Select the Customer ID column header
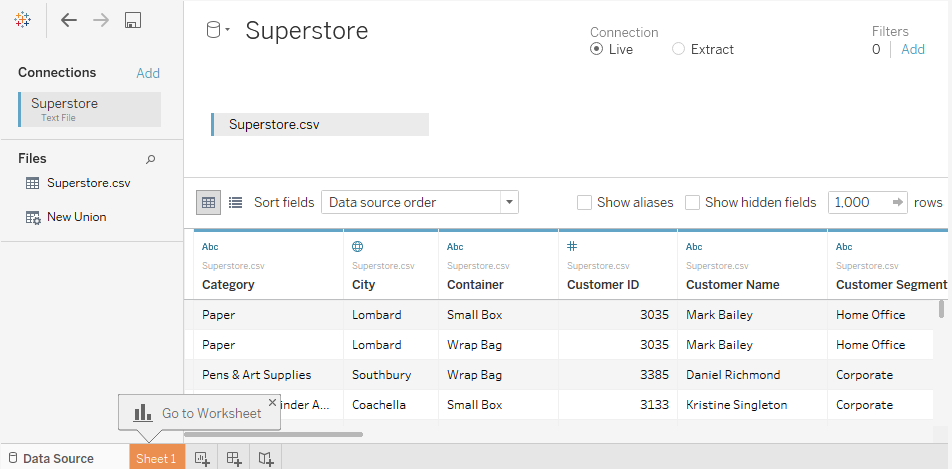Viewport: 952px width, 469px height. pos(603,284)
